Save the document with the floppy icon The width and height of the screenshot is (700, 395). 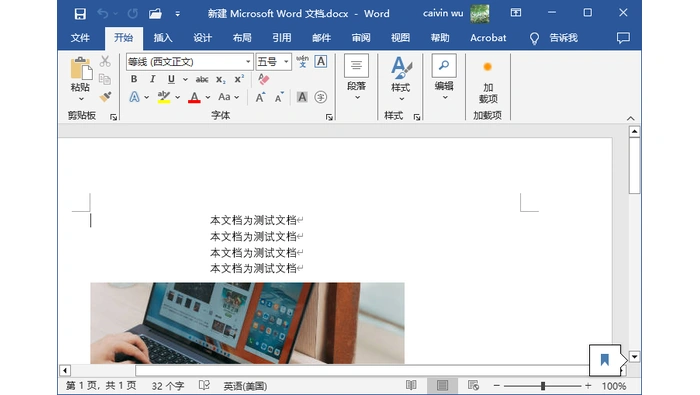[x=80, y=14]
